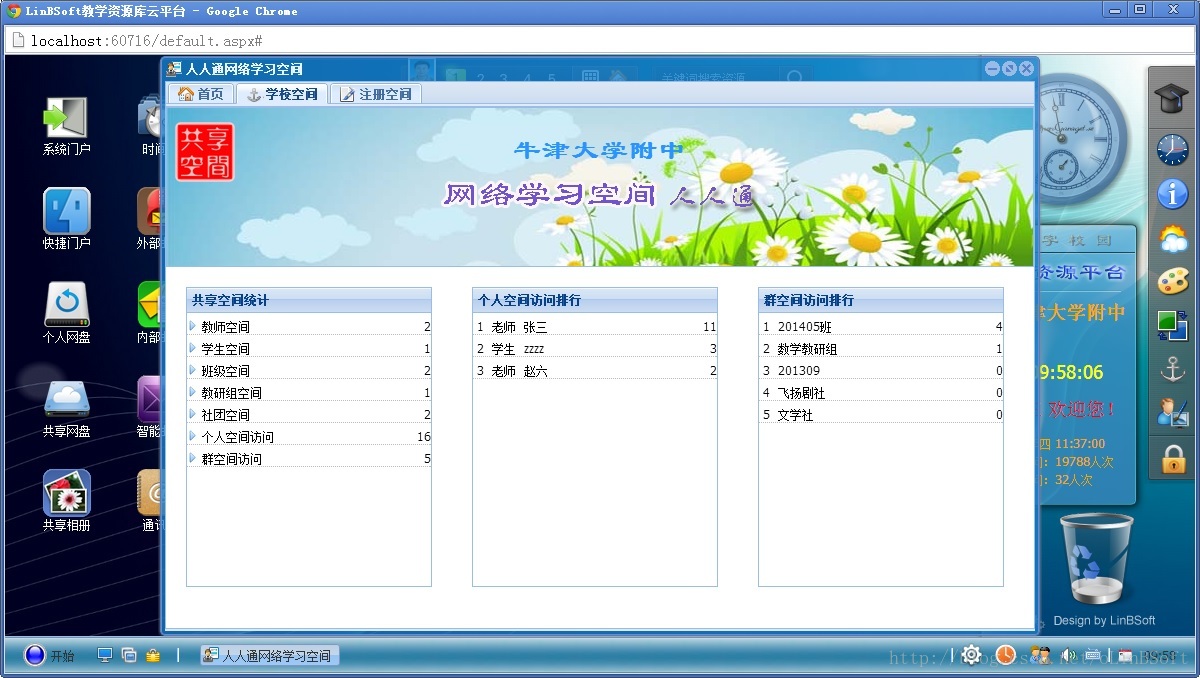Expand the 社团空间 row triangle

(192, 414)
